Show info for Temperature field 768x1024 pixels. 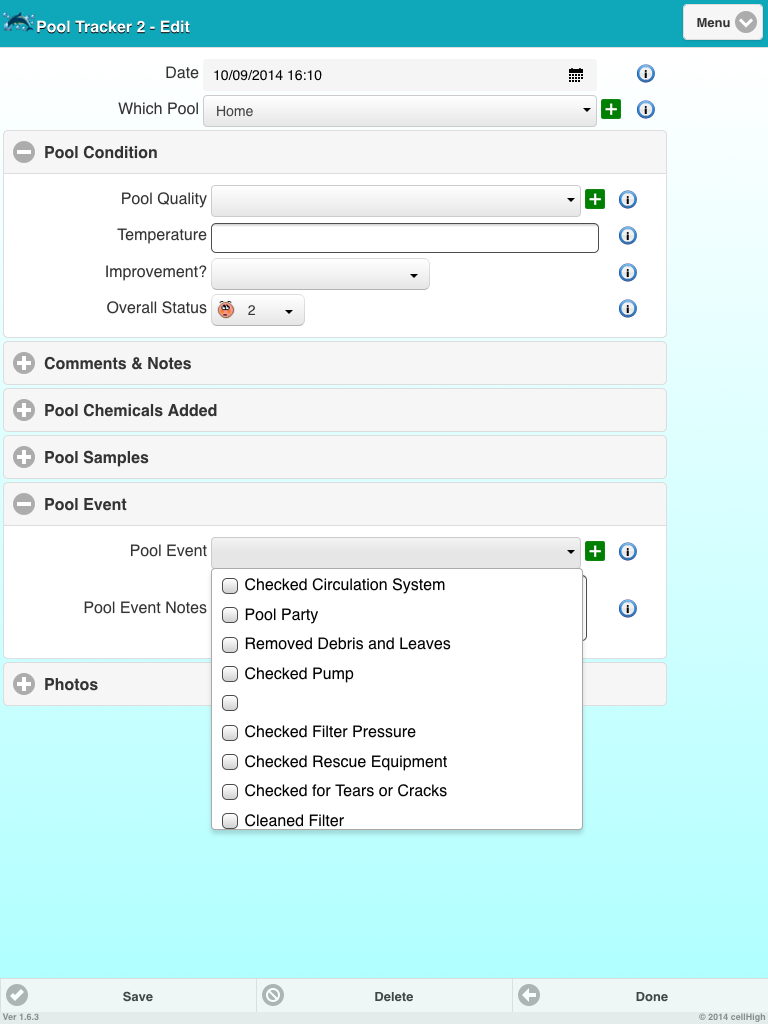(627, 236)
